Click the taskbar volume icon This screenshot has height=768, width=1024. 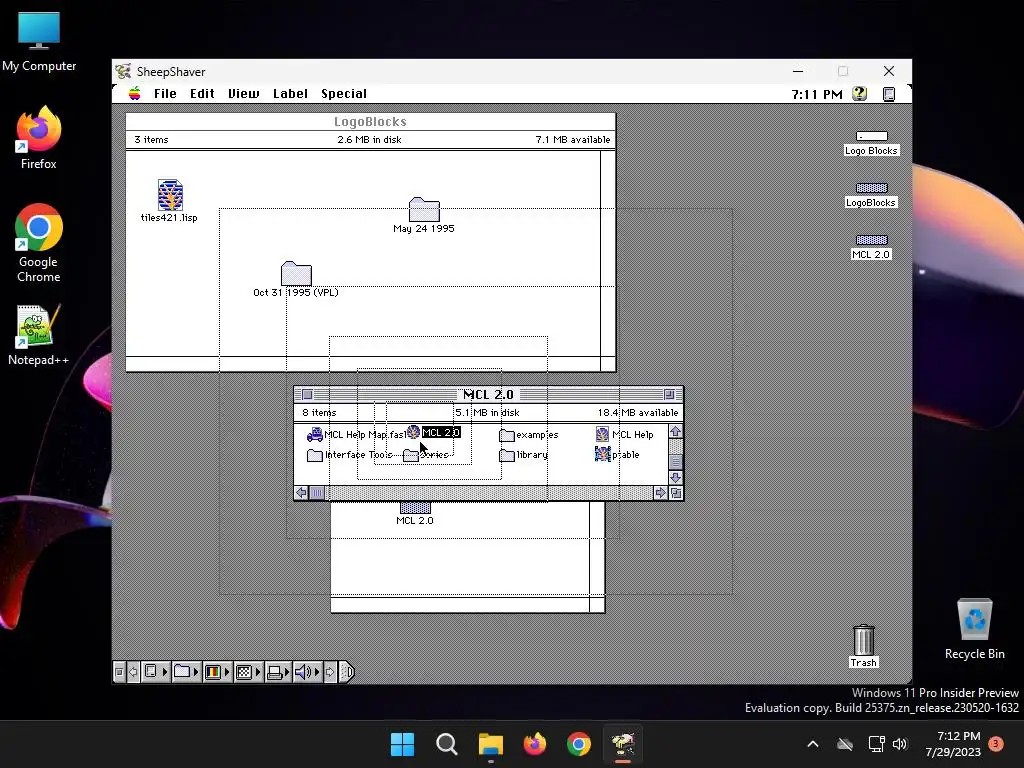(x=900, y=744)
